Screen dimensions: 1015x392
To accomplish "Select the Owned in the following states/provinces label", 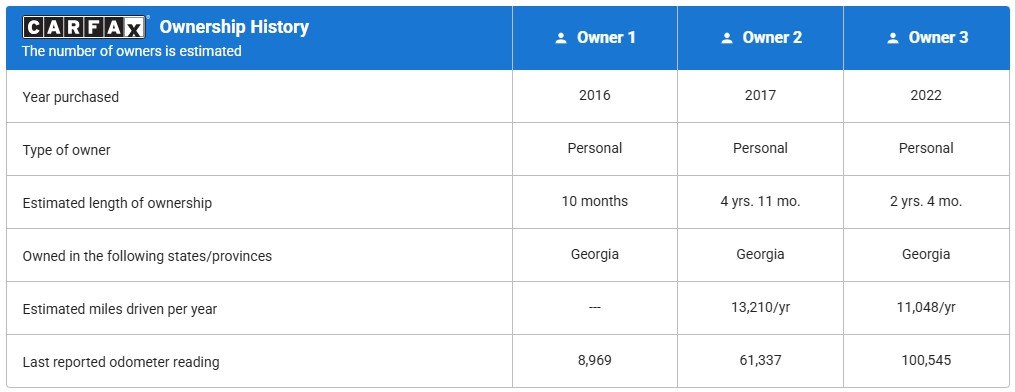I will pyautogui.click(x=147, y=256).
